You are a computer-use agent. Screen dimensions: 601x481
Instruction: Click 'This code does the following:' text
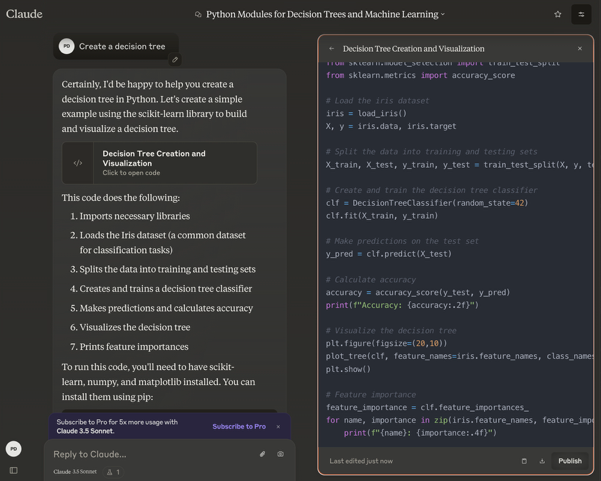click(121, 198)
